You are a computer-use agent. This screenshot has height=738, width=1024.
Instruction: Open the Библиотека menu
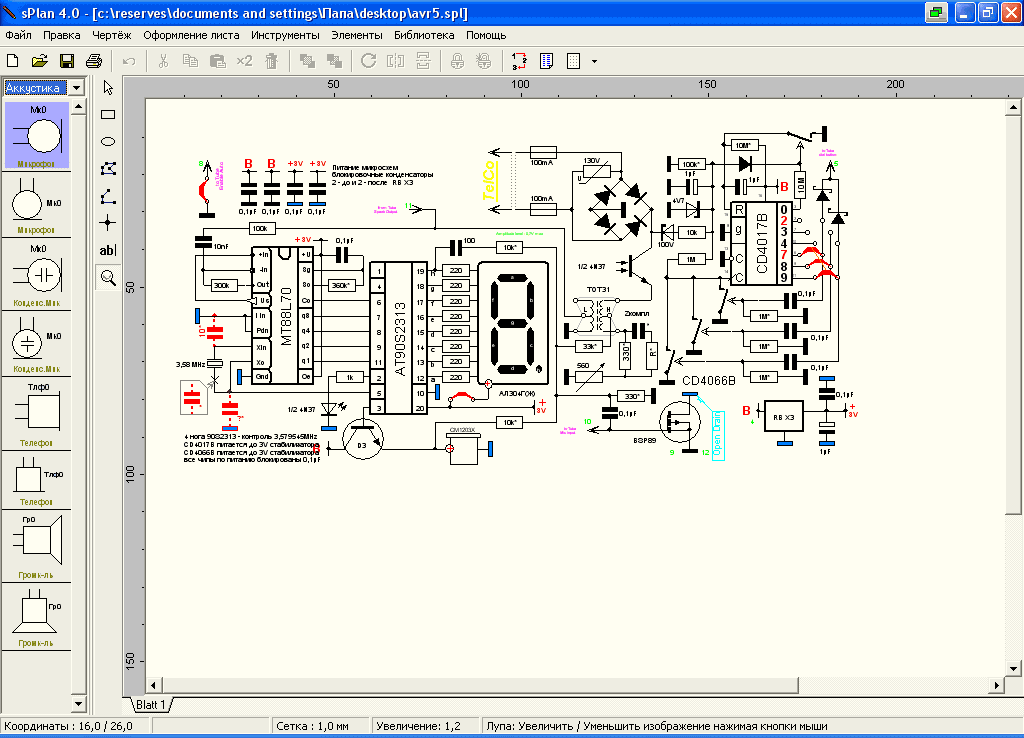click(x=424, y=35)
